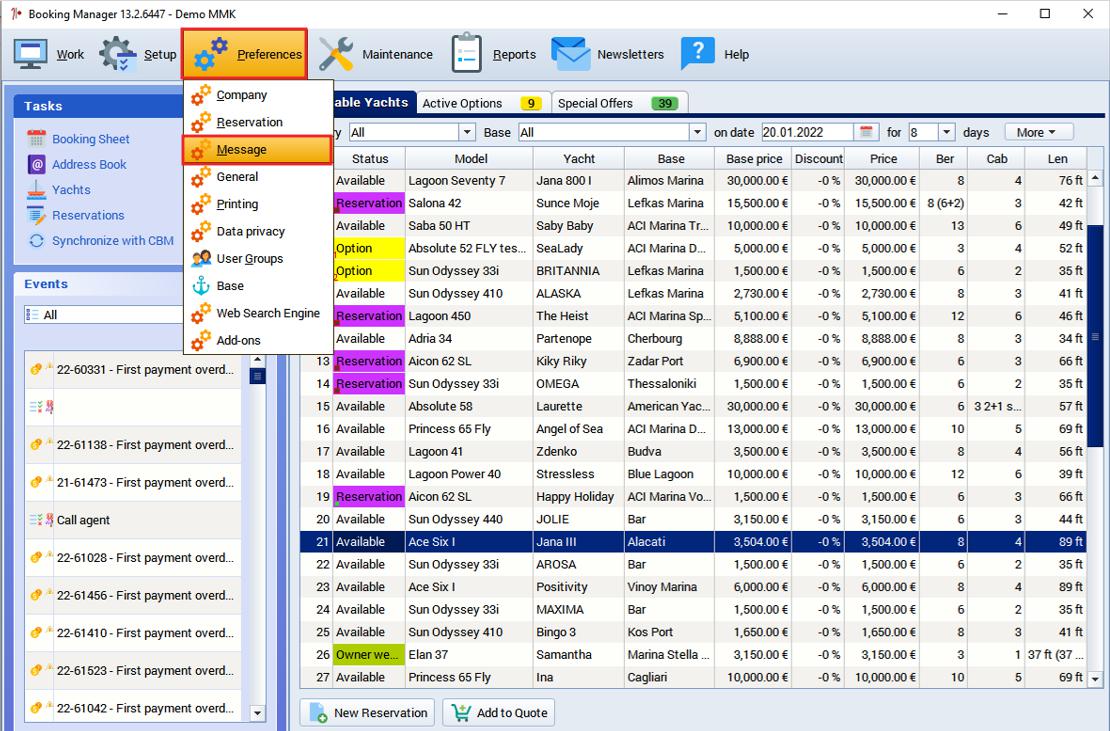Click the Status column header
The height and width of the screenshot is (731, 1110).
coord(370,159)
